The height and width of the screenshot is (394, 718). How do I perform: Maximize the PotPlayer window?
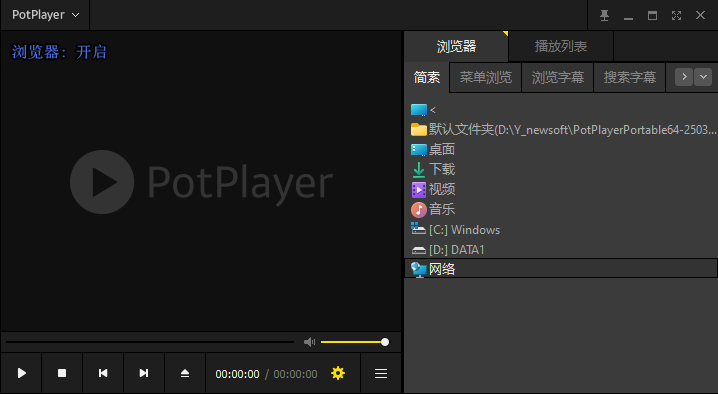click(652, 15)
